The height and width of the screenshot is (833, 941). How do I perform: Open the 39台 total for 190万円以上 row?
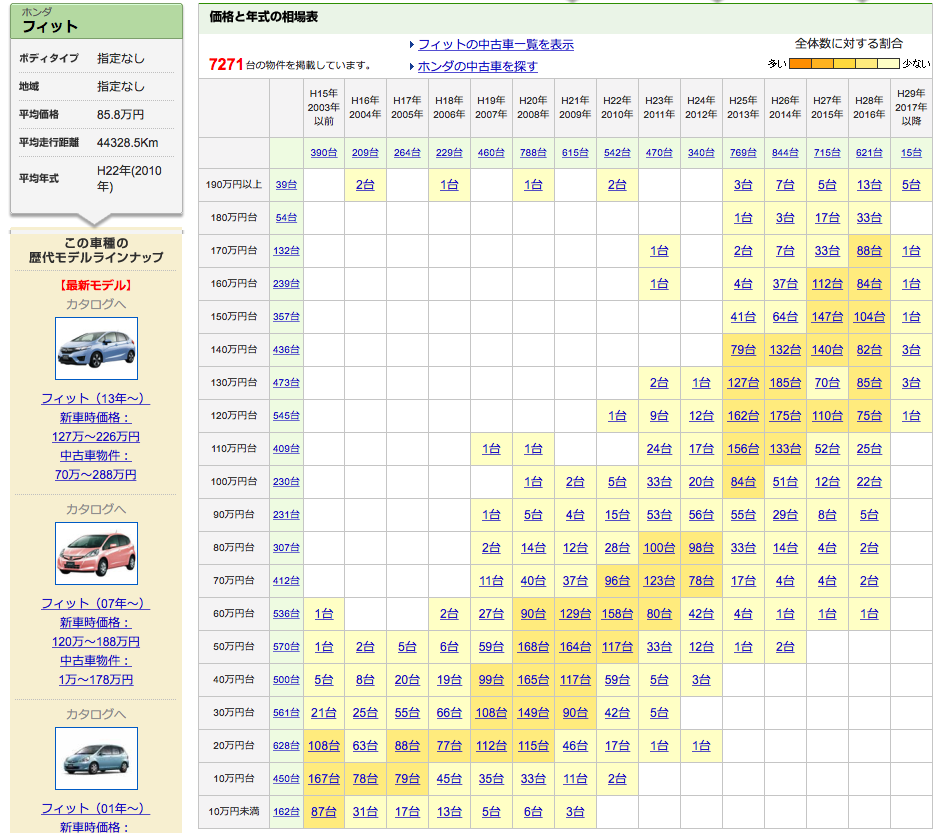coord(286,185)
